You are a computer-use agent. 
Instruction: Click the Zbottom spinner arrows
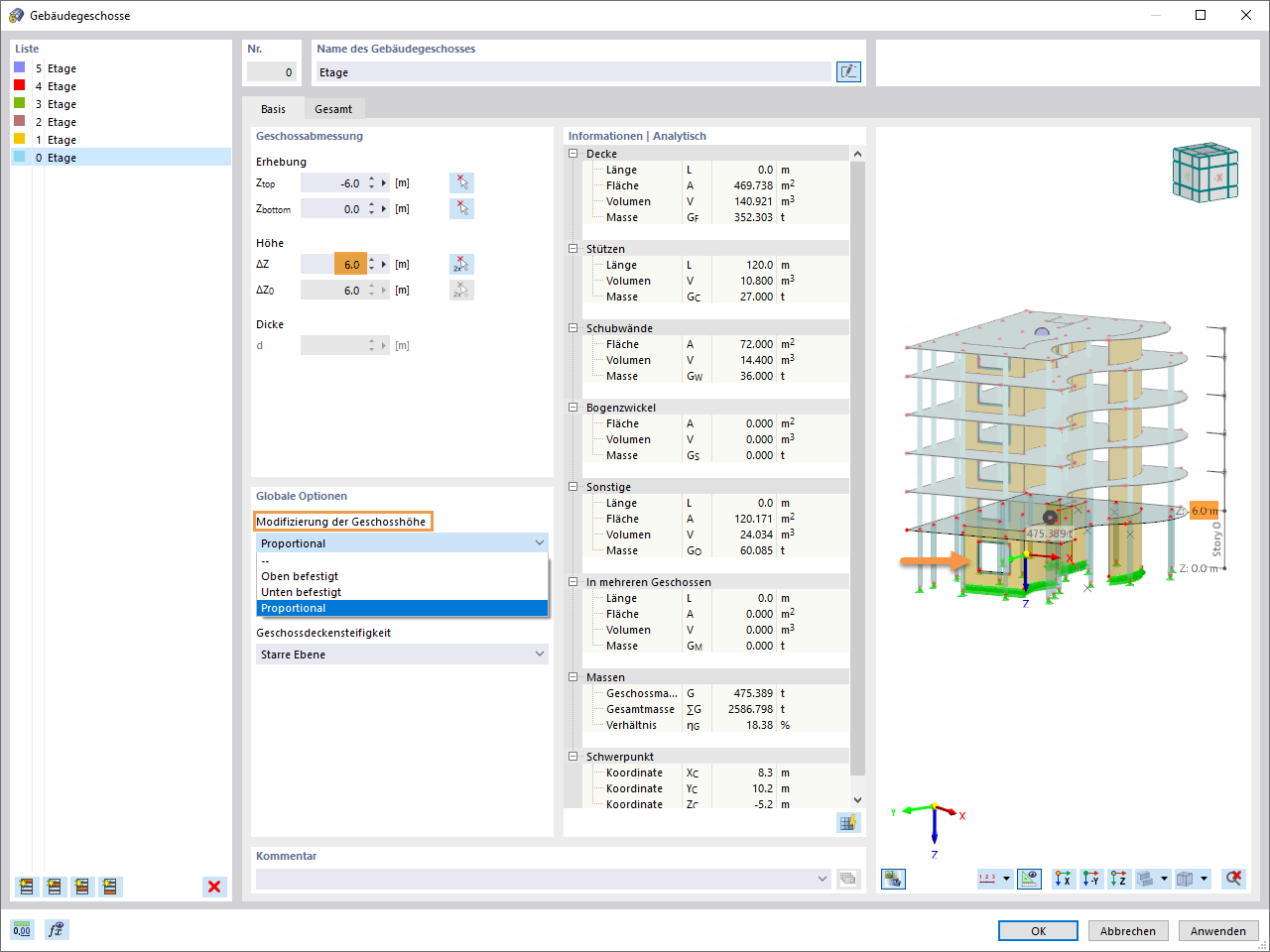pos(371,209)
